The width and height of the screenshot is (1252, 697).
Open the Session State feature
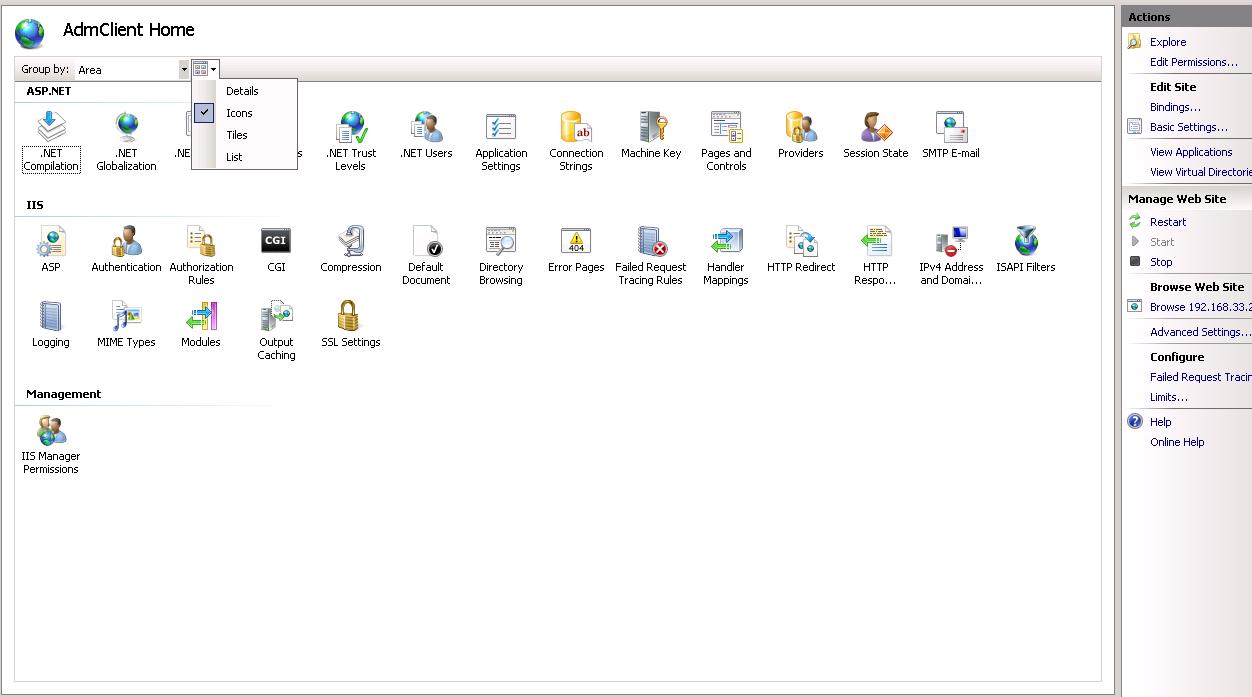coord(876,135)
